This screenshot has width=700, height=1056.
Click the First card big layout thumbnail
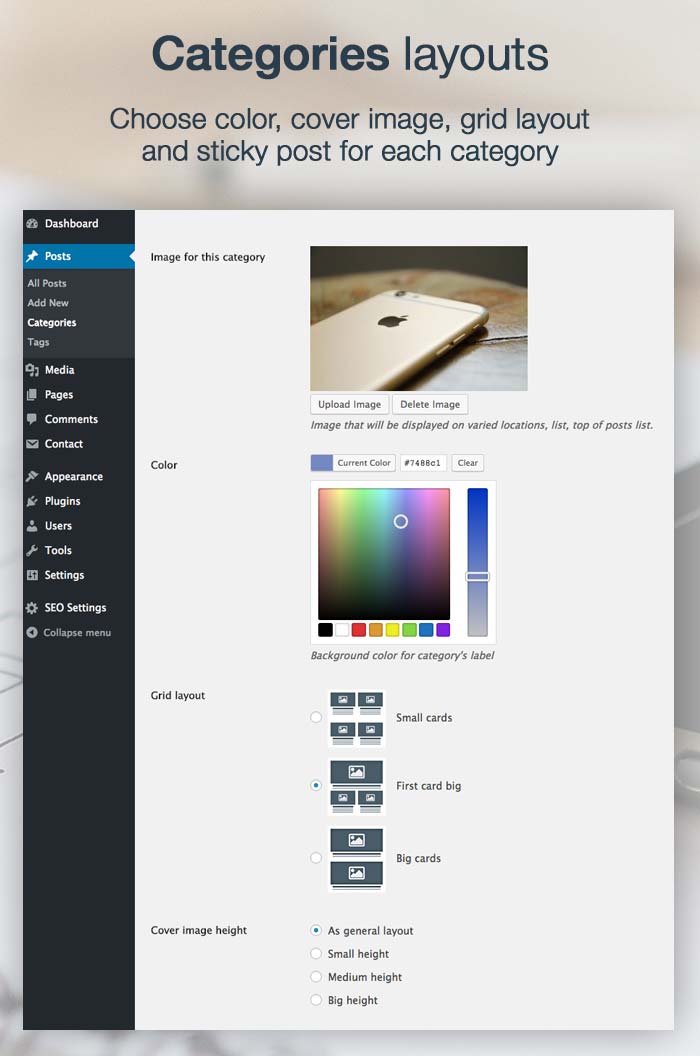(356, 786)
